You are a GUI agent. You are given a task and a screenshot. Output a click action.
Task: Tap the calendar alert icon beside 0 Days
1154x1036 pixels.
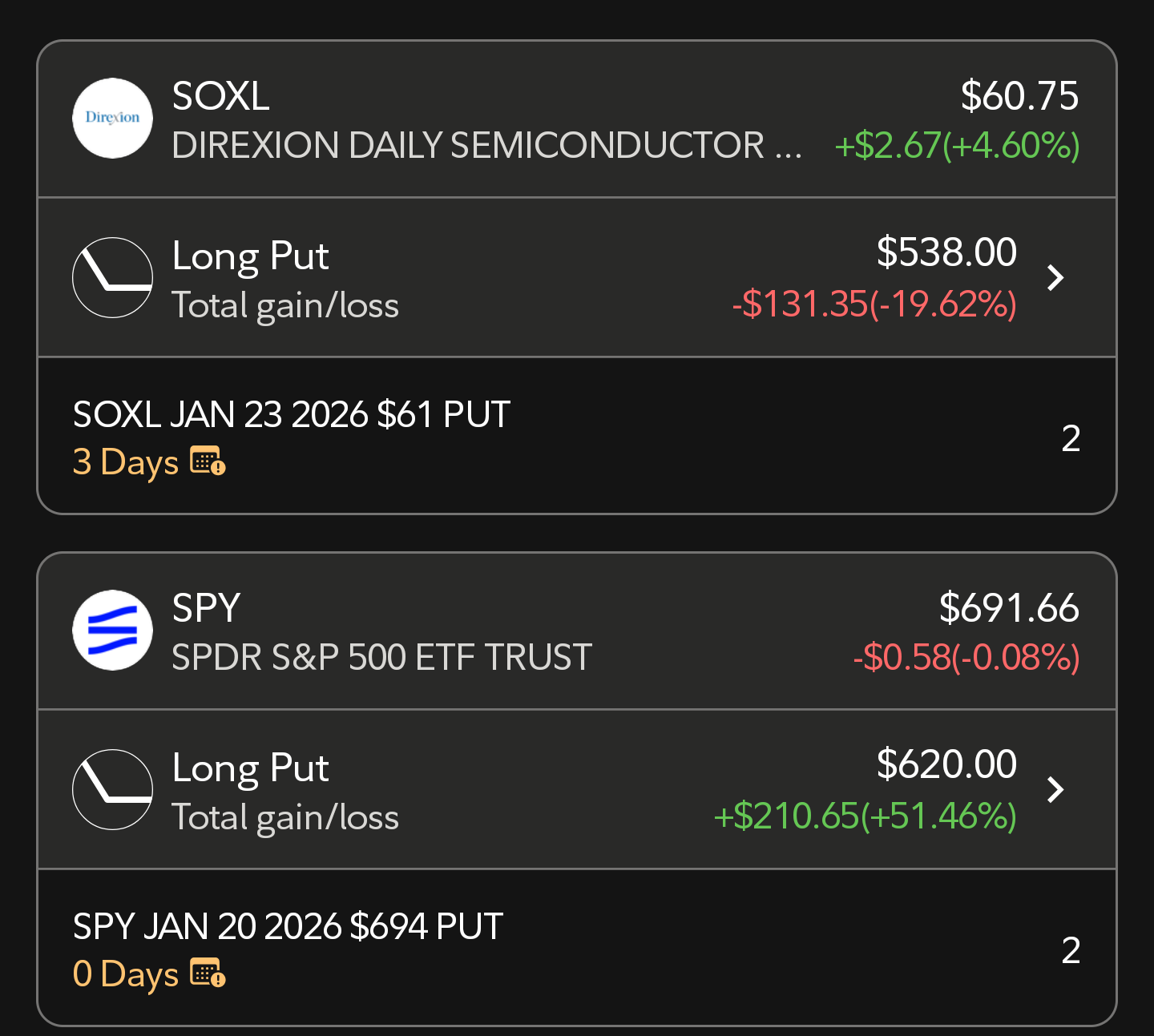click(x=208, y=974)
